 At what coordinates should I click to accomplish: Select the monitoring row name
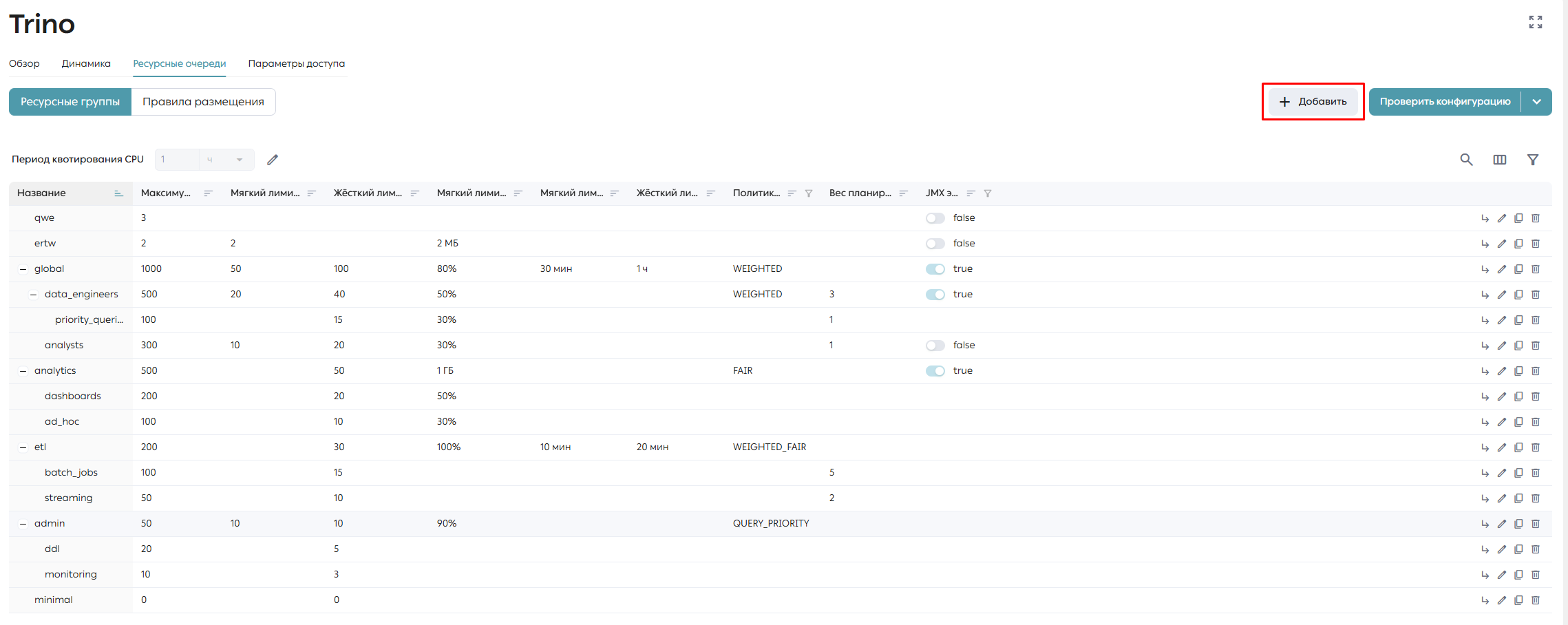71,575
